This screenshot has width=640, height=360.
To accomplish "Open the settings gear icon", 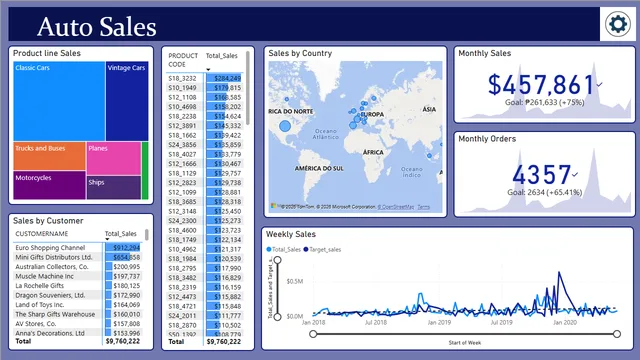I will tap(618, 24).
